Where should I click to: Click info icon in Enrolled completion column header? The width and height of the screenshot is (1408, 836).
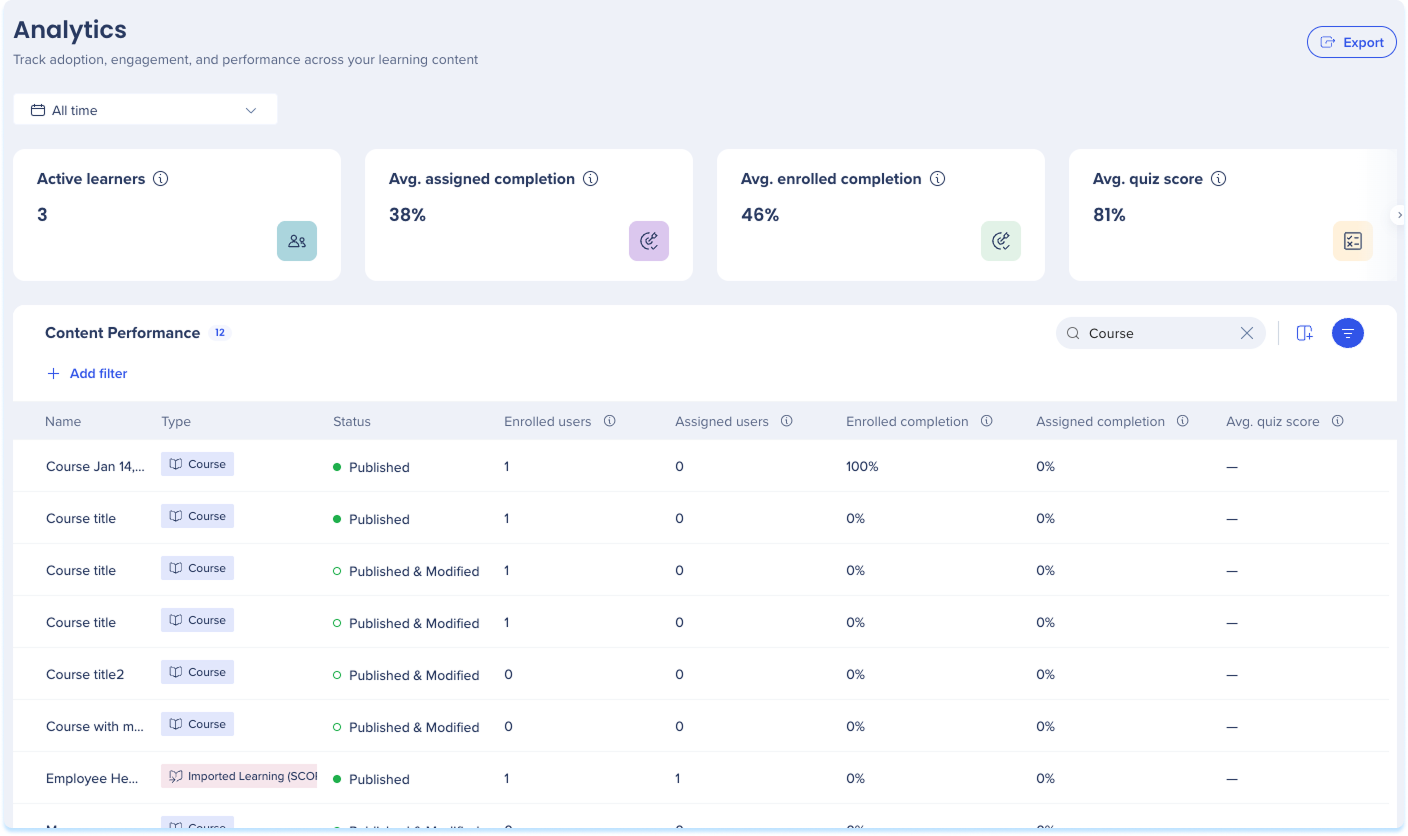point(987,421)
